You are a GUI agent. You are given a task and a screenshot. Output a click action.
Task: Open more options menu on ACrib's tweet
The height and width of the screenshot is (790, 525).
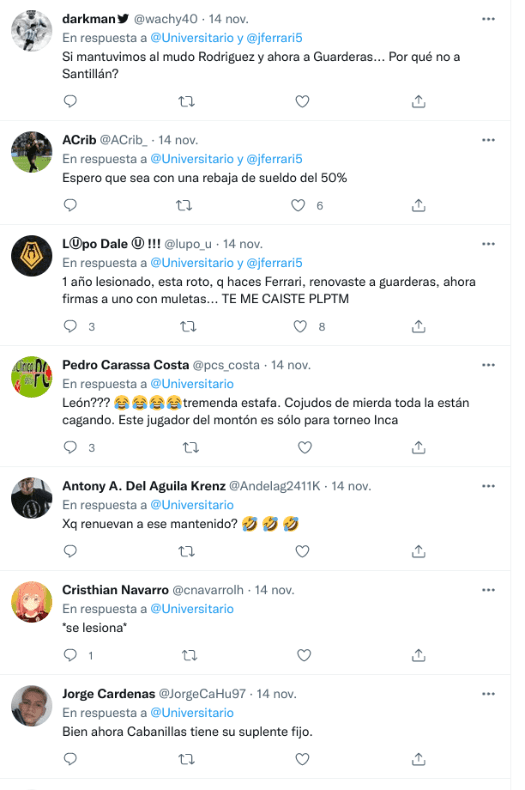tap(488, 140)
